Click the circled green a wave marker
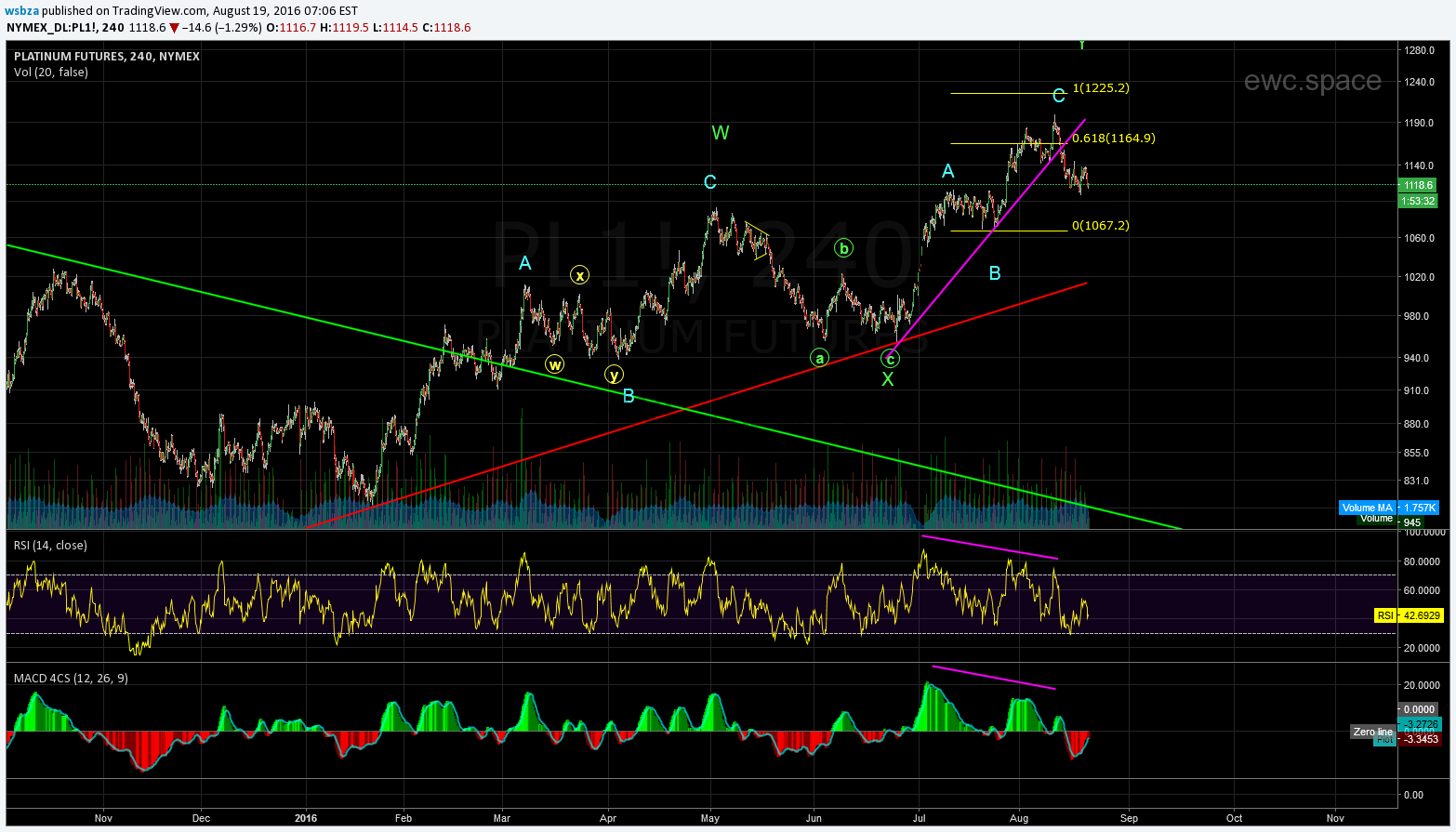Viewport: 1456px width, 832px height. tap(818, 358)
